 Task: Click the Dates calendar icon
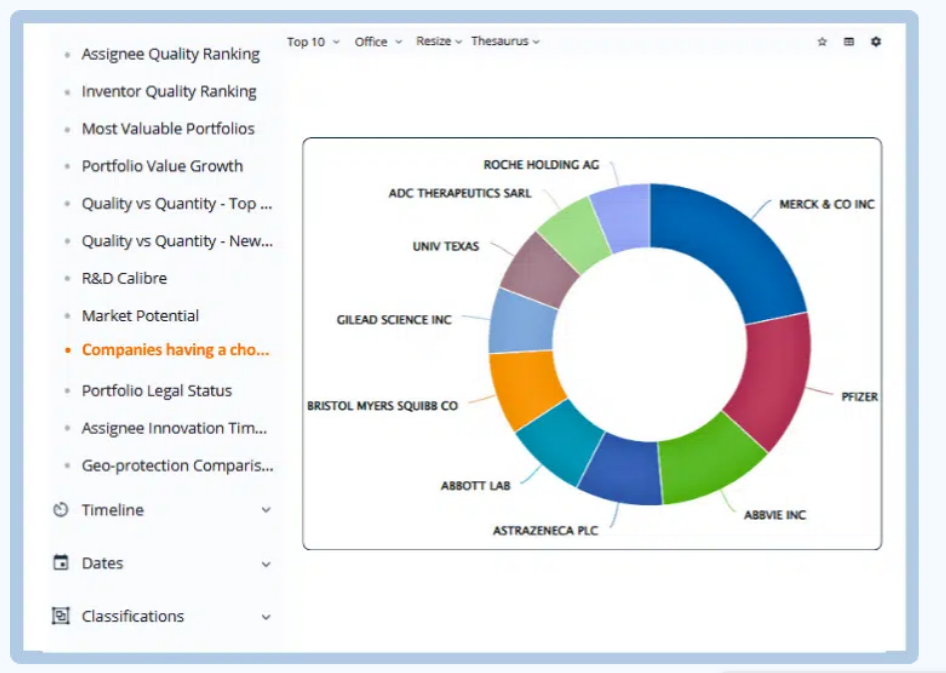61,563
